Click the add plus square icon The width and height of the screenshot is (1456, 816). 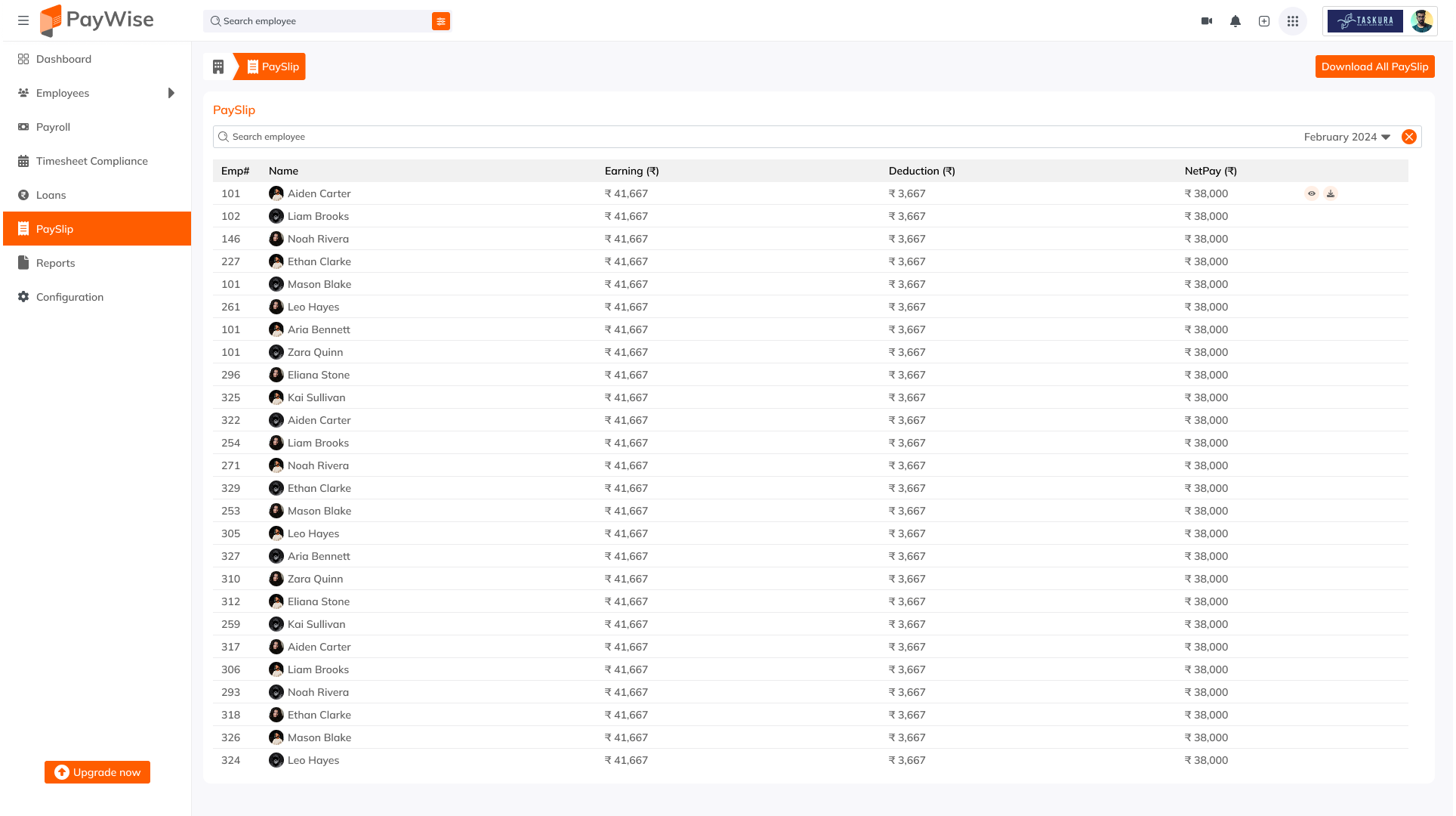[x=1264, y=21]
